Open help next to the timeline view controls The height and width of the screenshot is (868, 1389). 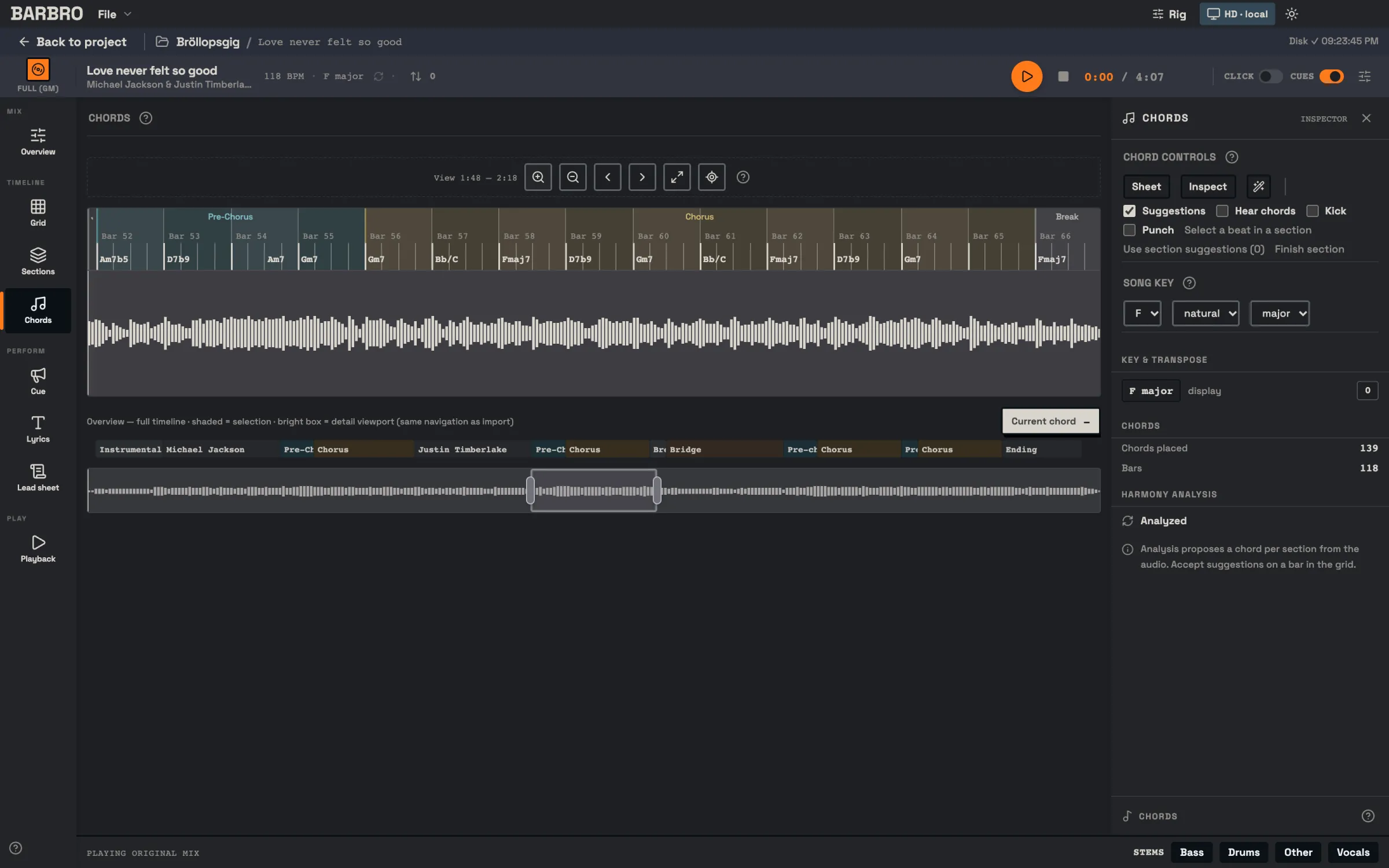pos(743,177)
